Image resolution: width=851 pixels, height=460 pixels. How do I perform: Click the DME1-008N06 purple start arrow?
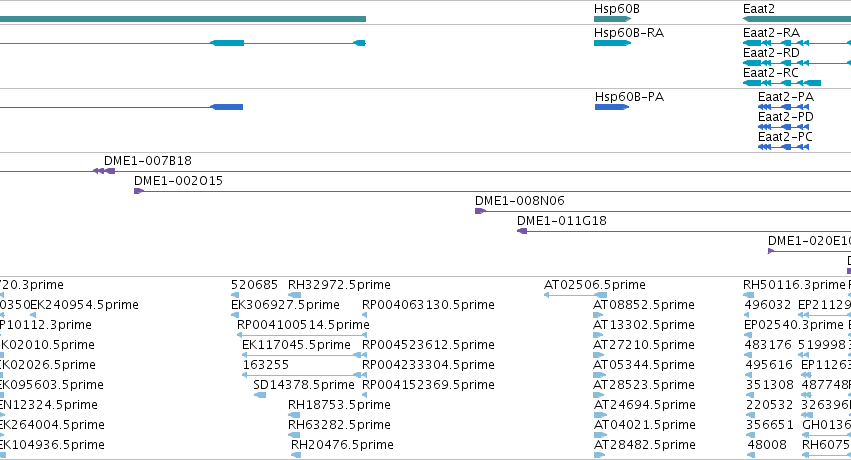[480, 211]
